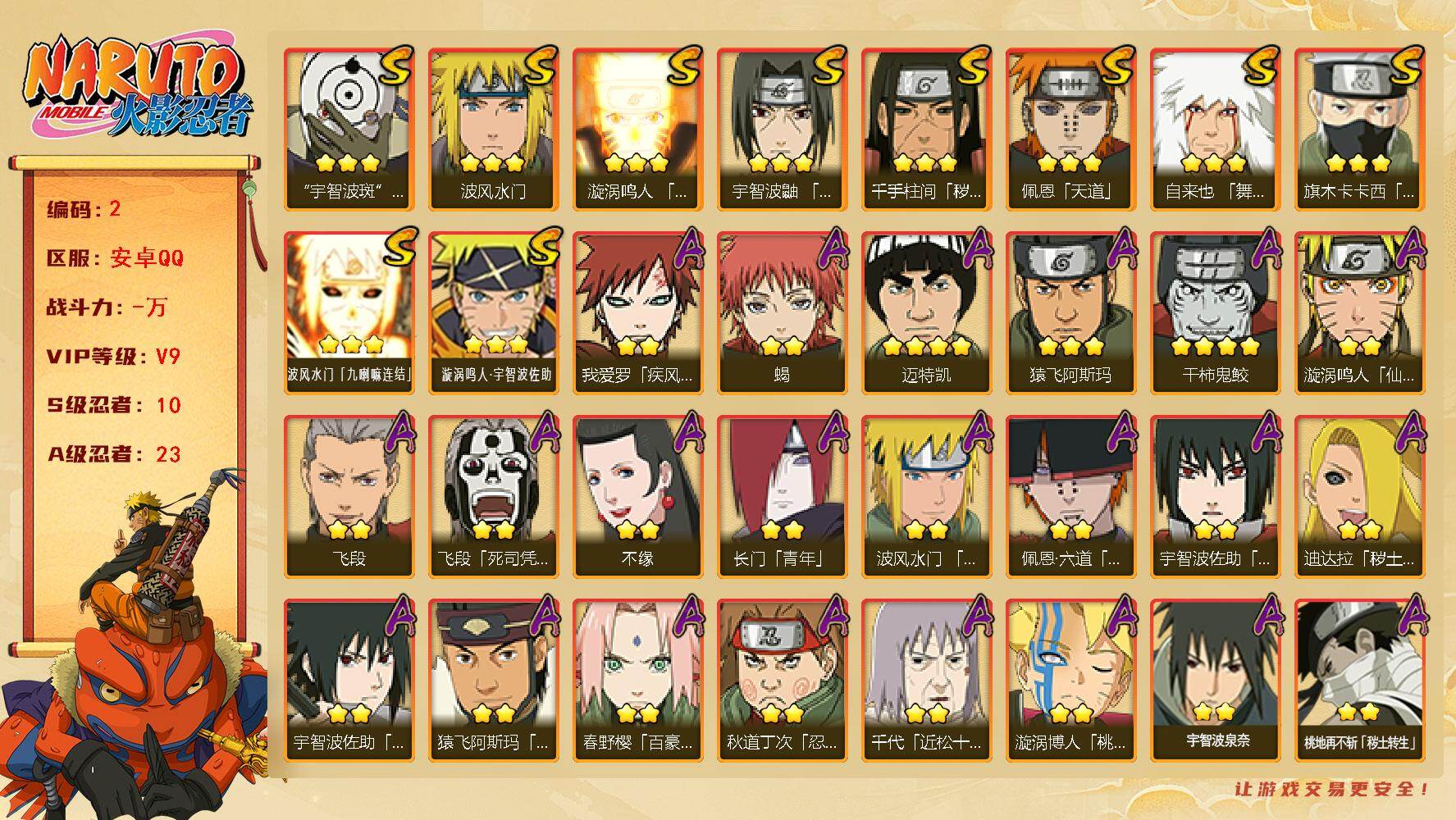Select the 千代「近松十… elder card
The height and width of the screenshot is (820, 1456).
coord(926,680)
